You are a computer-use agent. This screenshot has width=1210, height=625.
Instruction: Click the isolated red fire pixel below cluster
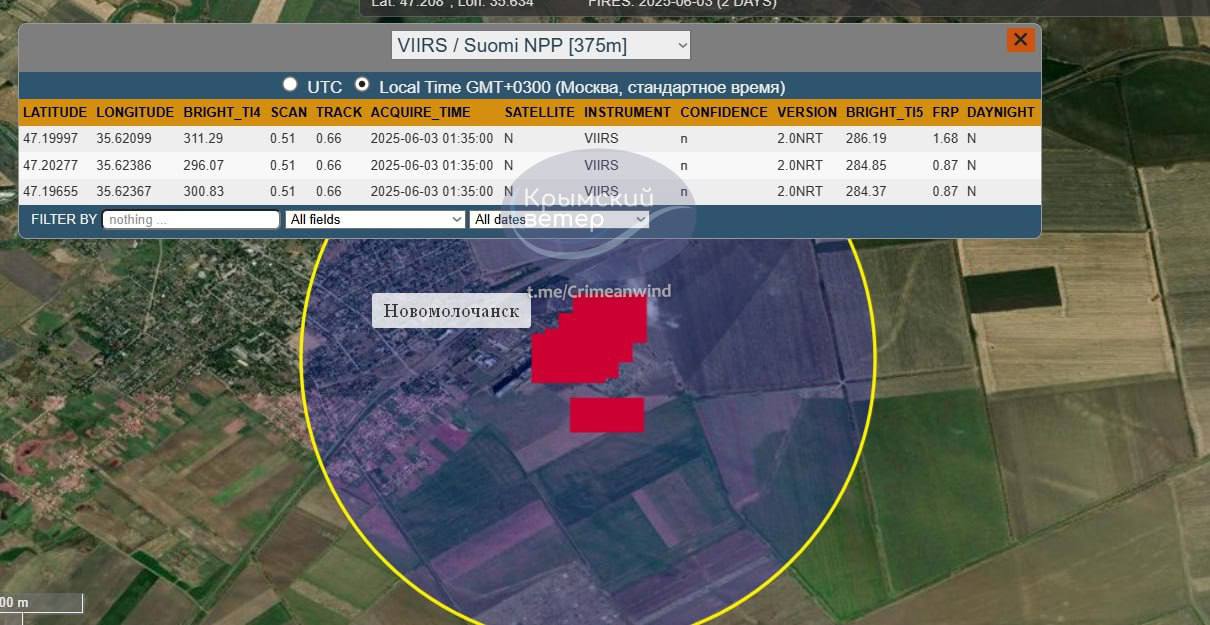point(607,414)
